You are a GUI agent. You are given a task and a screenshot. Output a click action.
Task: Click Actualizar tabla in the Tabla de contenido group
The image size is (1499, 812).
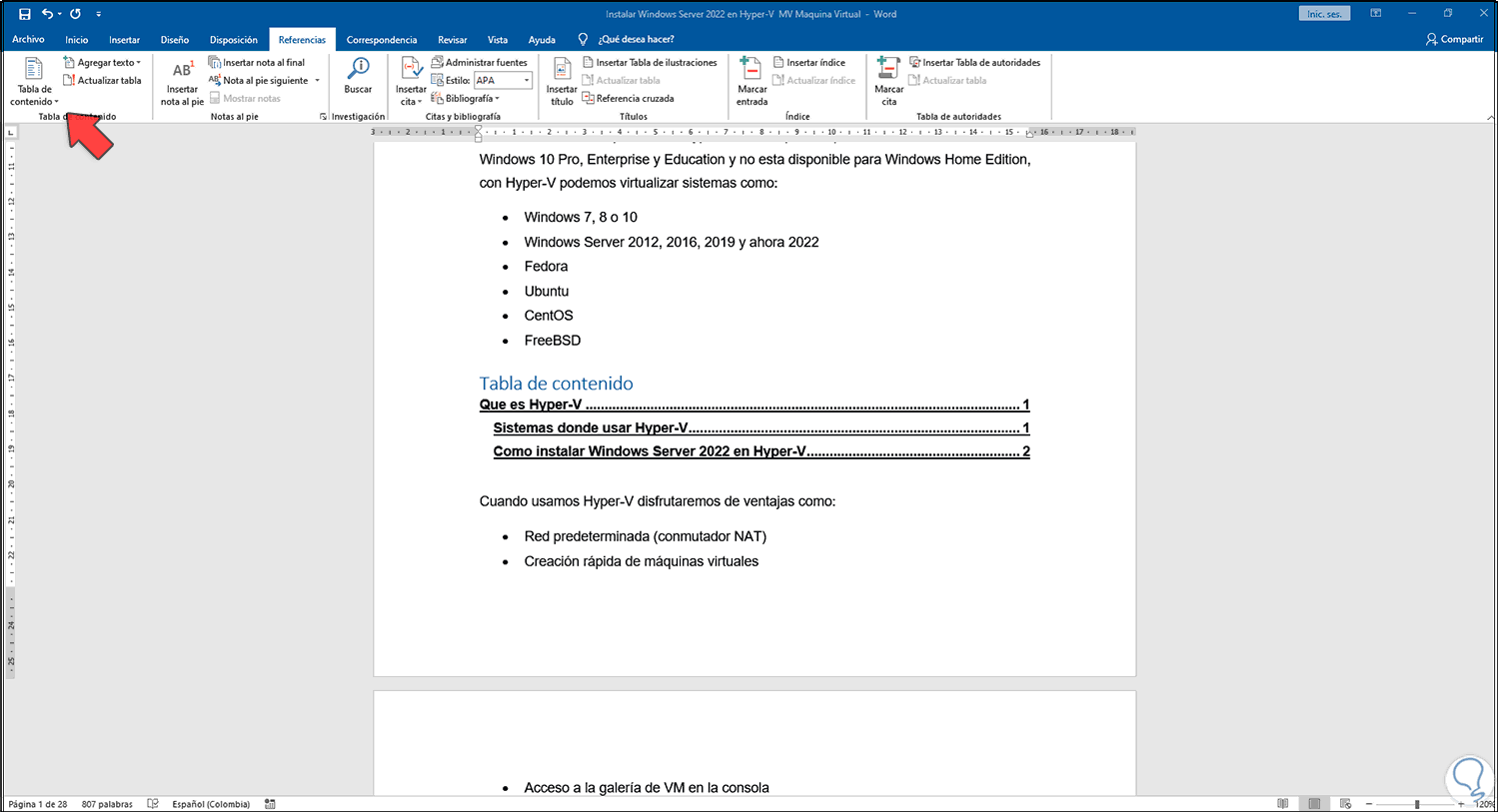102,80
